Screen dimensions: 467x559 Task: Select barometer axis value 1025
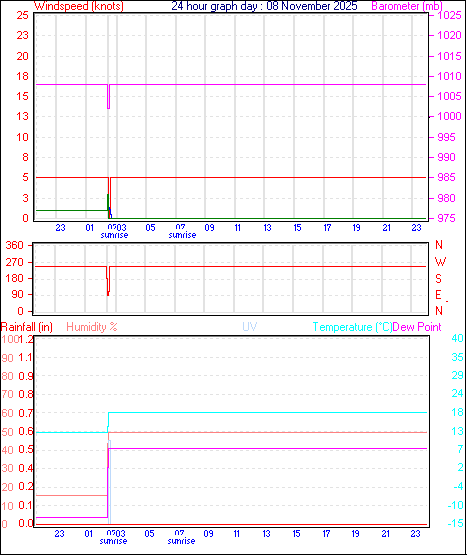point(449,15)
